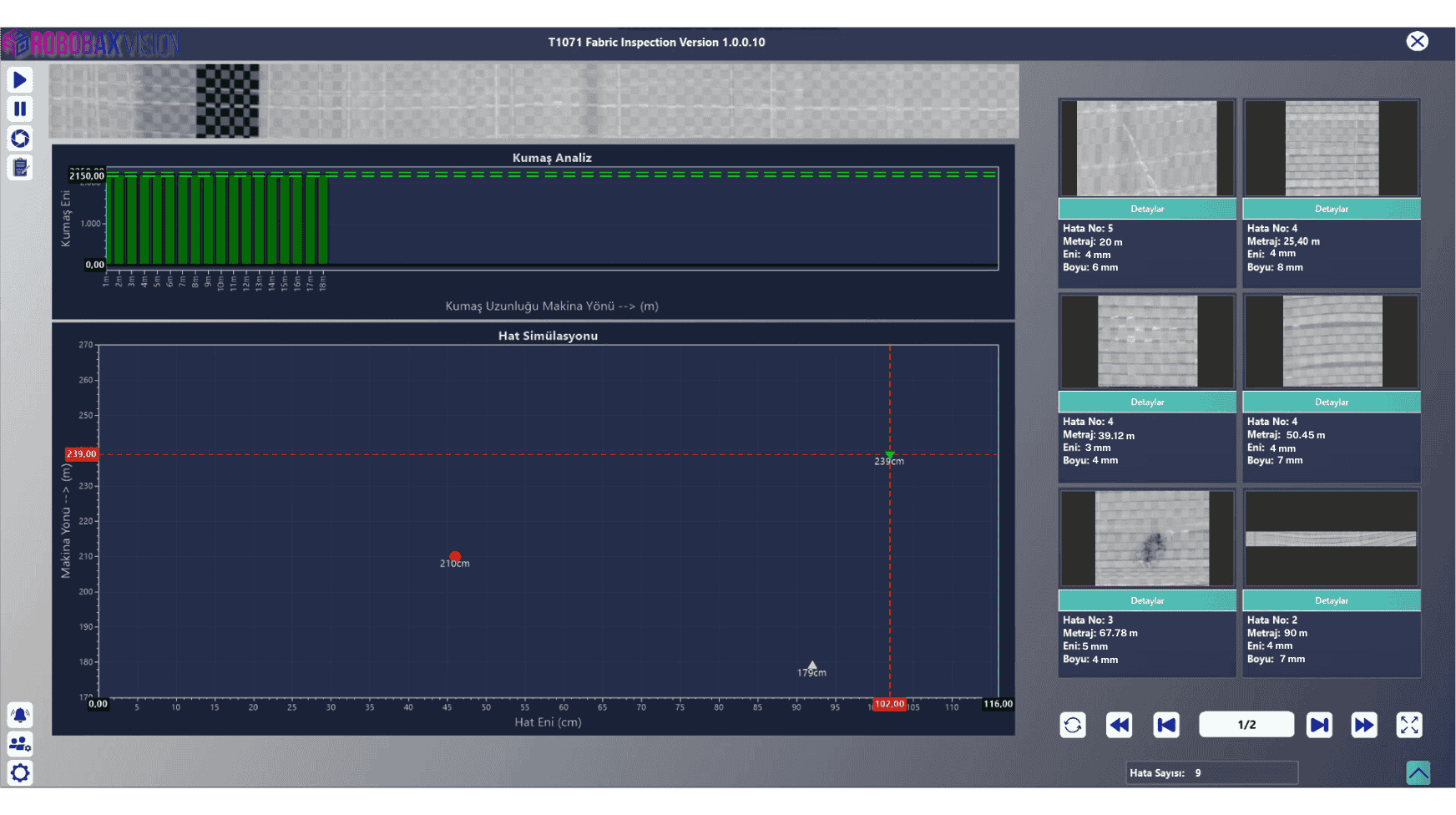
Task: Open settings gear in left sidebar
Action: pyautogui.click(x=20, y=773)
